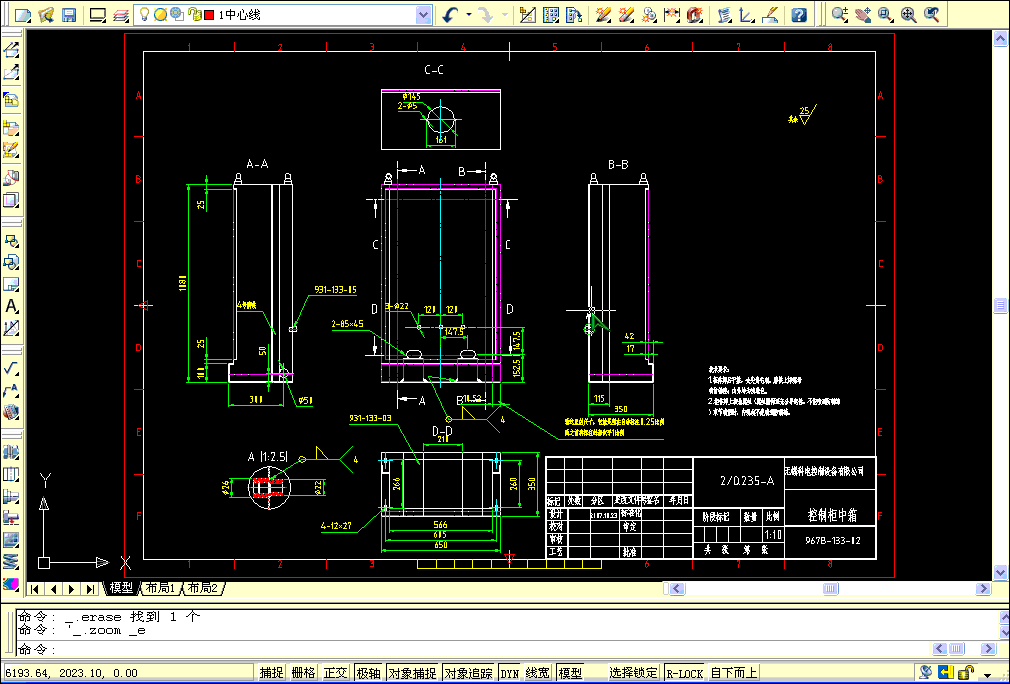Screen dimensions: 1010x684
Task: Toggle 对象追踪 object tracking
Action: [x=468, y=673]
